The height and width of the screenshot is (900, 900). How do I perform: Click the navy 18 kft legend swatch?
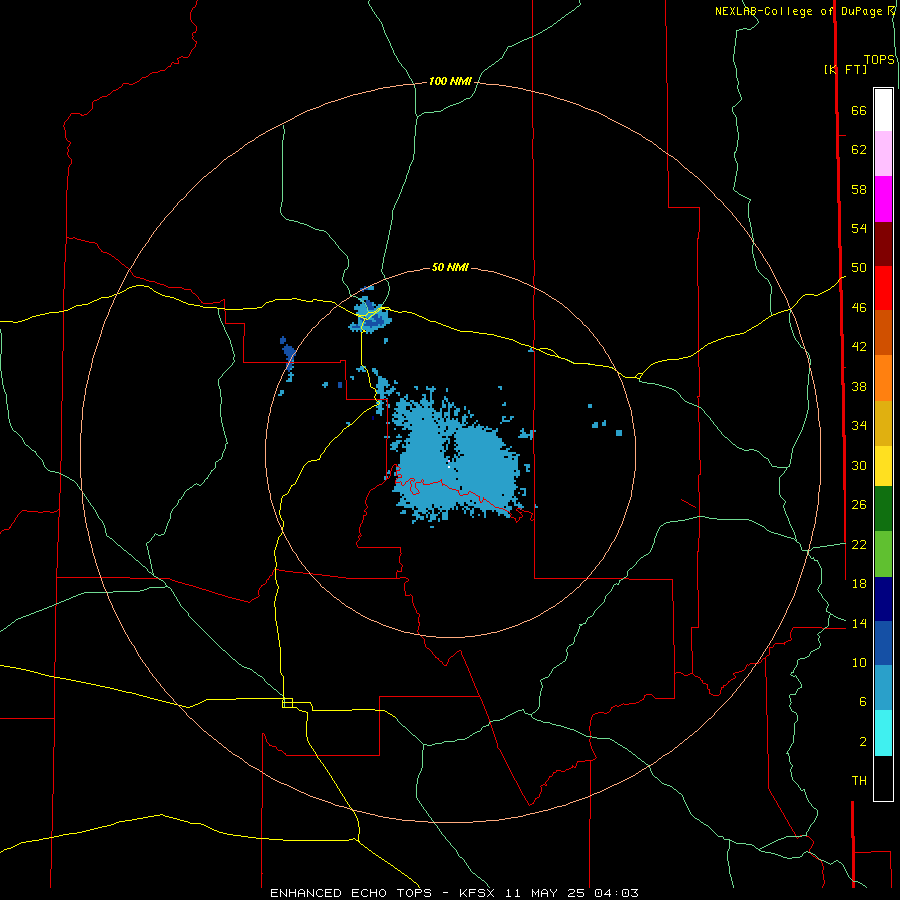tap(883, 599)
